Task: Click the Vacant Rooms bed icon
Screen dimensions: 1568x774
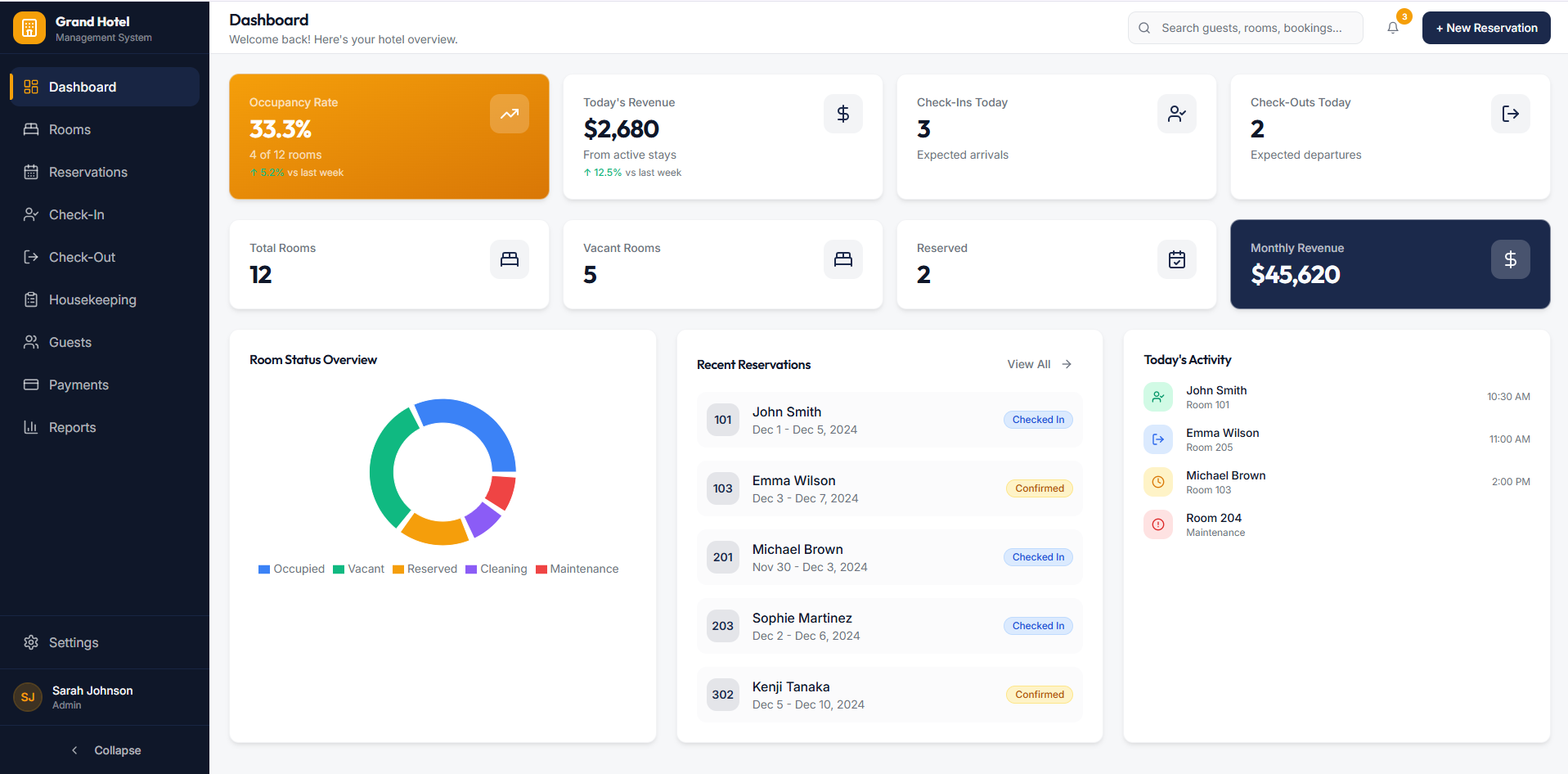Action: tap(843, 259)
